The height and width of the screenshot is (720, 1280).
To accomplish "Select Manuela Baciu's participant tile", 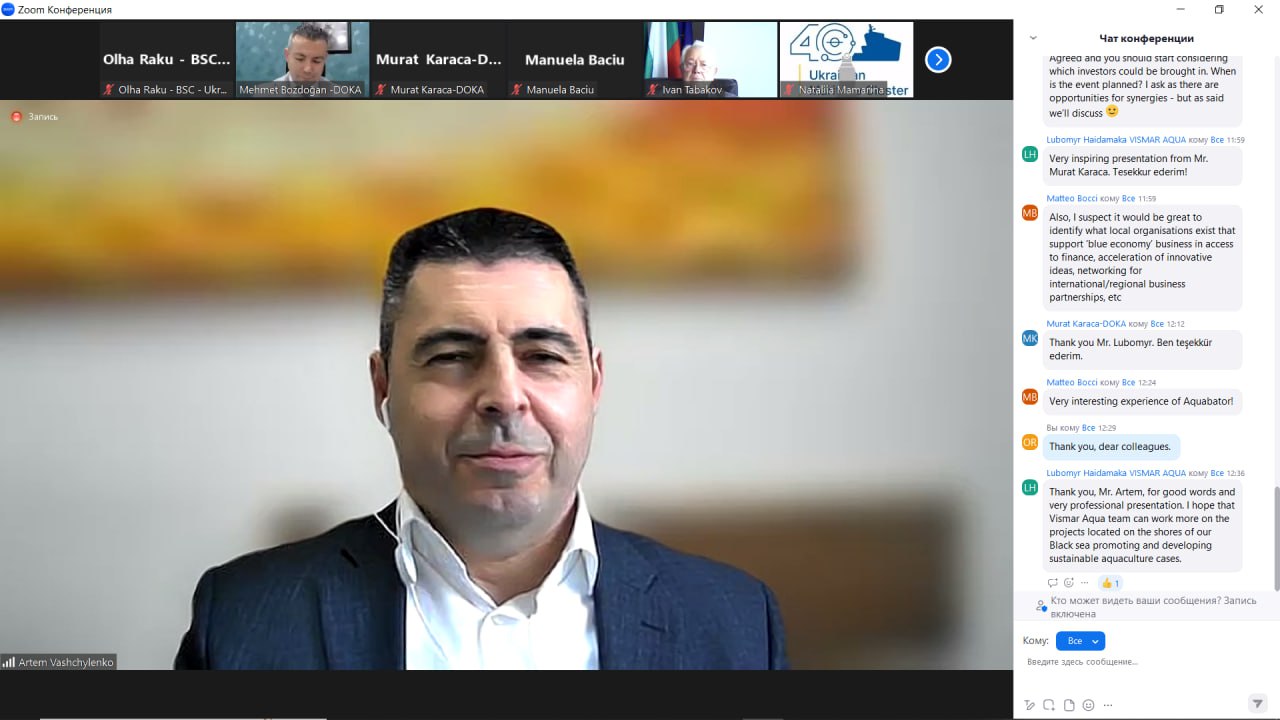I will 574,60.
